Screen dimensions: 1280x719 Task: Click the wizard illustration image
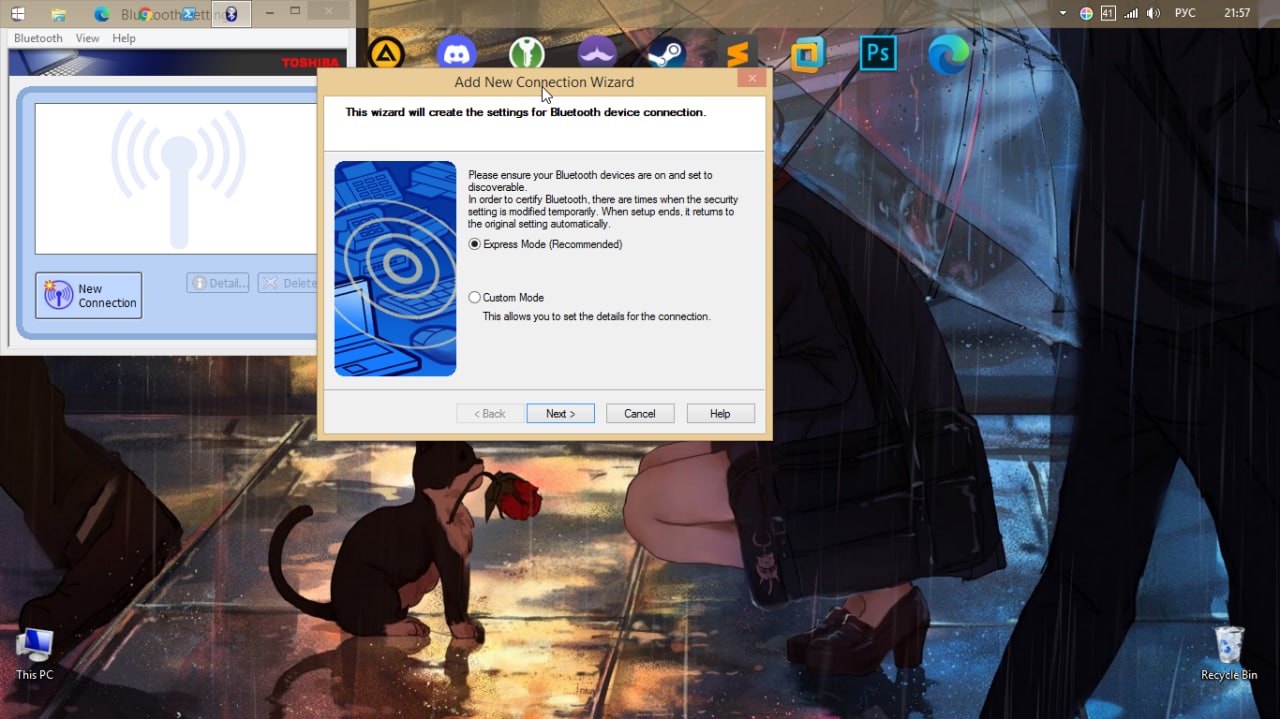click(395, 268)
